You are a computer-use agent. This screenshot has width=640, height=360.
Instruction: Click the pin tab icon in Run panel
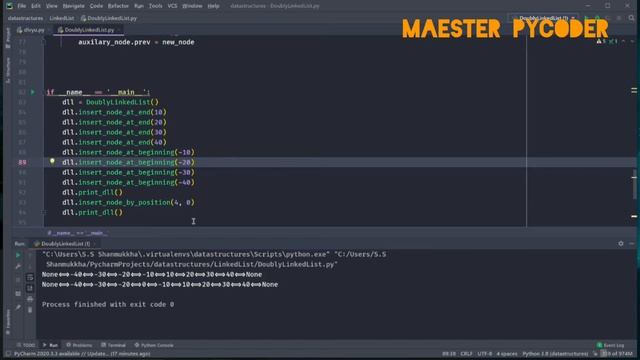pos(18,307)
